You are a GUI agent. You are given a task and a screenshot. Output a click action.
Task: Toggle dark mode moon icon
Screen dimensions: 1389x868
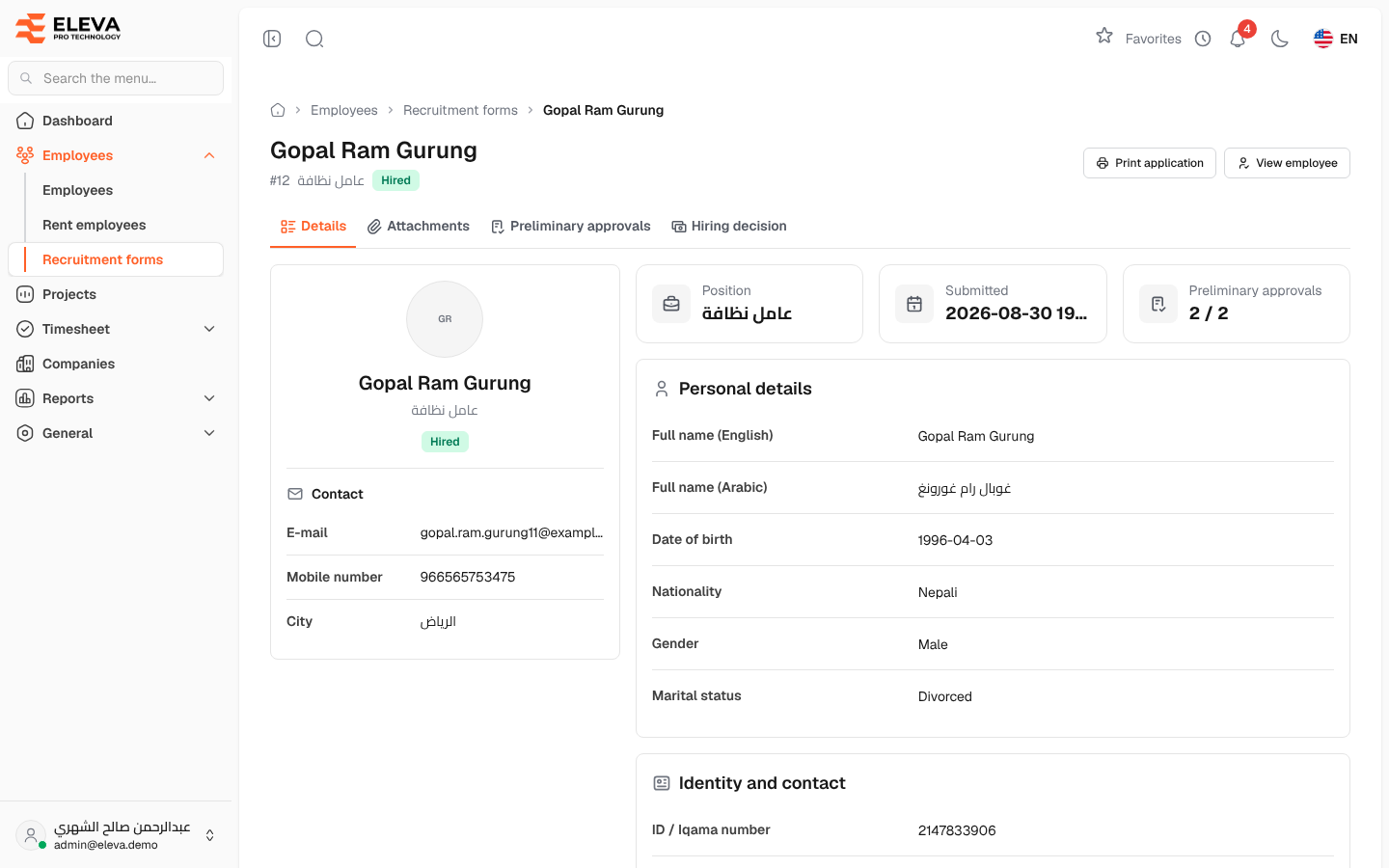coord(1280,39)
